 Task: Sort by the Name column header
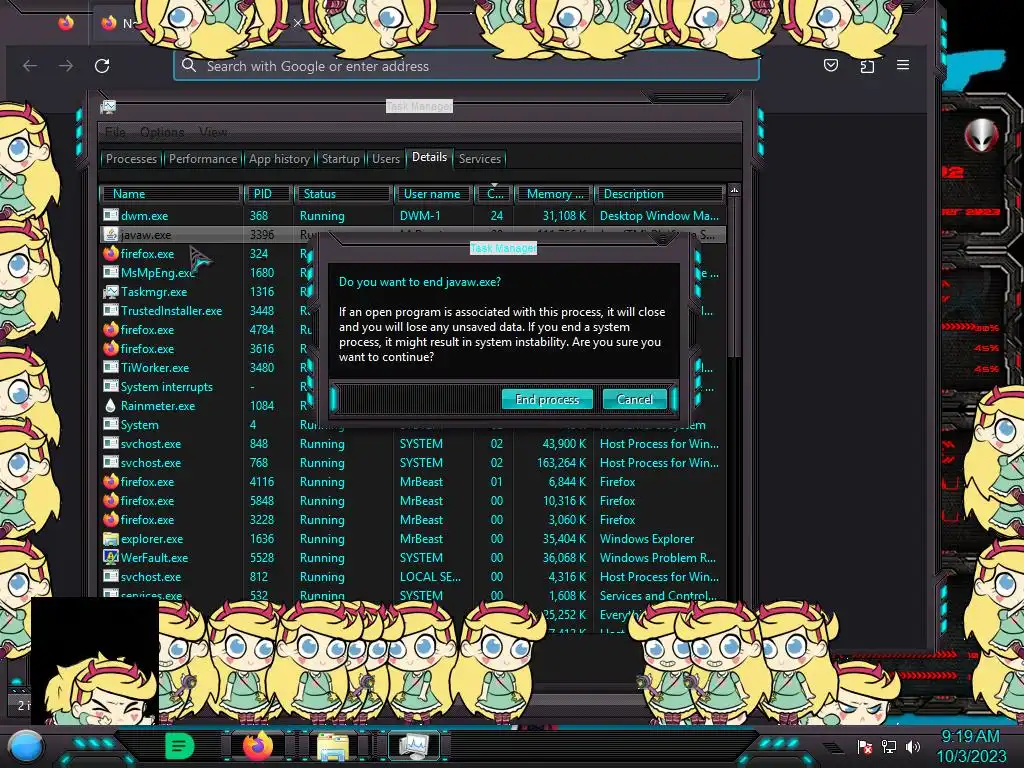pos(171,194)
